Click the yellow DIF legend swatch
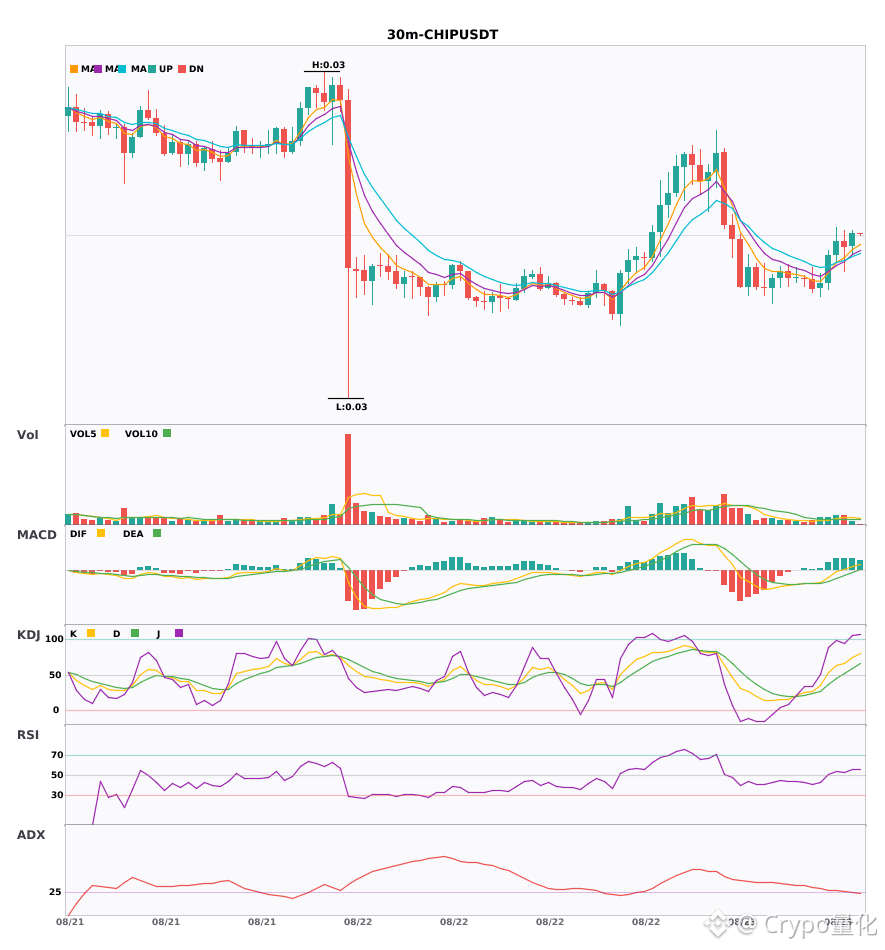Viewport: 885px width, 950px height. point(101,533)
